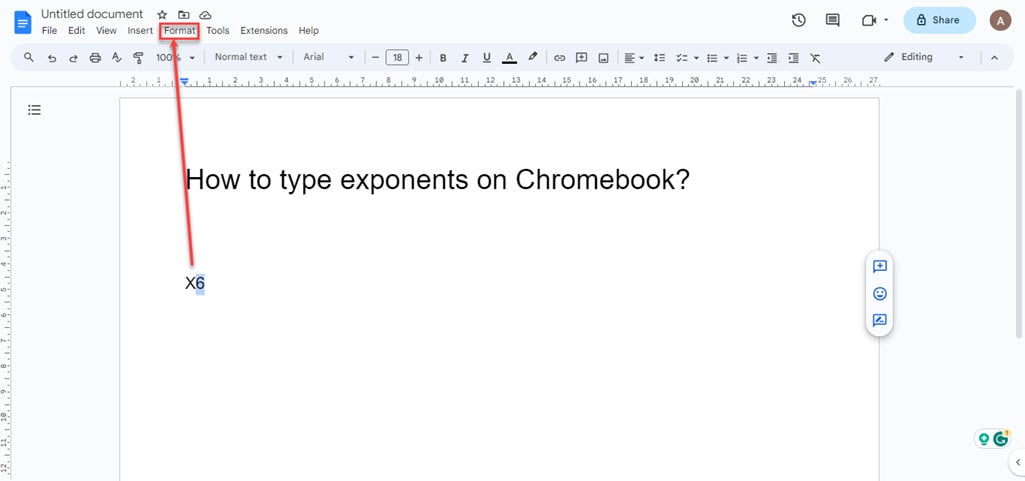Image resolution: width=1025 pixels, height=481 pixels.
Task: Click the heading about Chromebook exponents
Action: pyautogui.click(x=437, y=179)
